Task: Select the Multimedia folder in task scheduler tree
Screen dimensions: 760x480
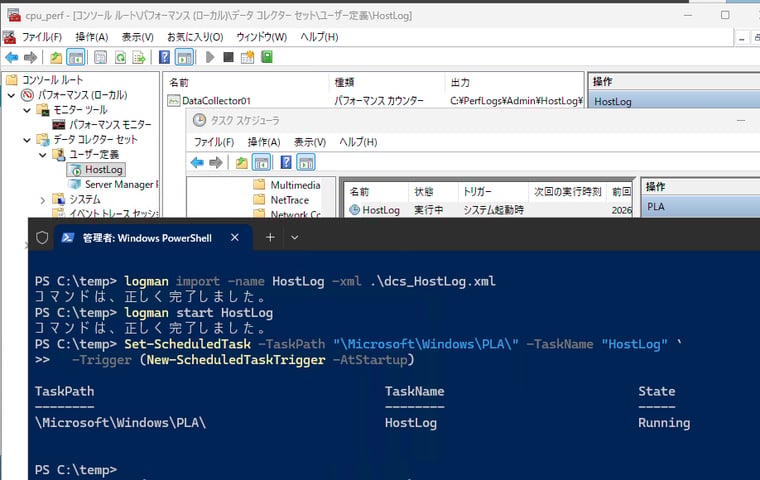Action: 295,185
